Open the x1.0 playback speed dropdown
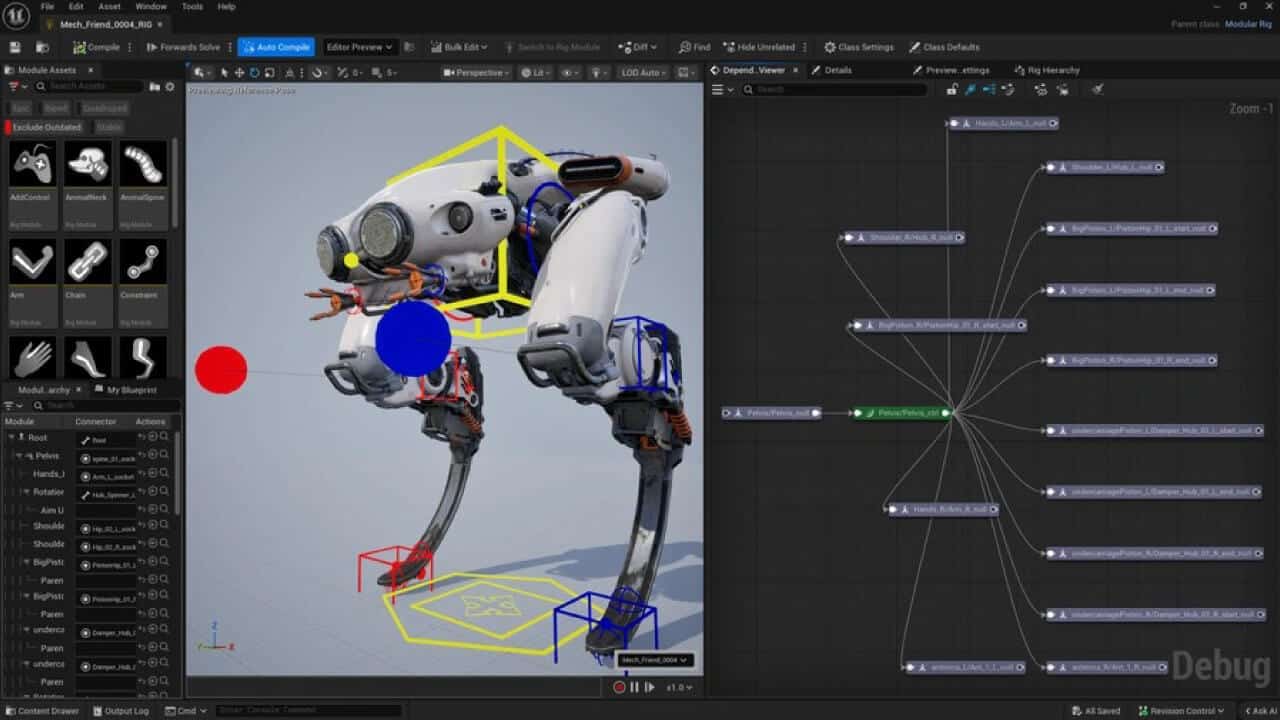1280x720 pixels. tap(680, 687)
